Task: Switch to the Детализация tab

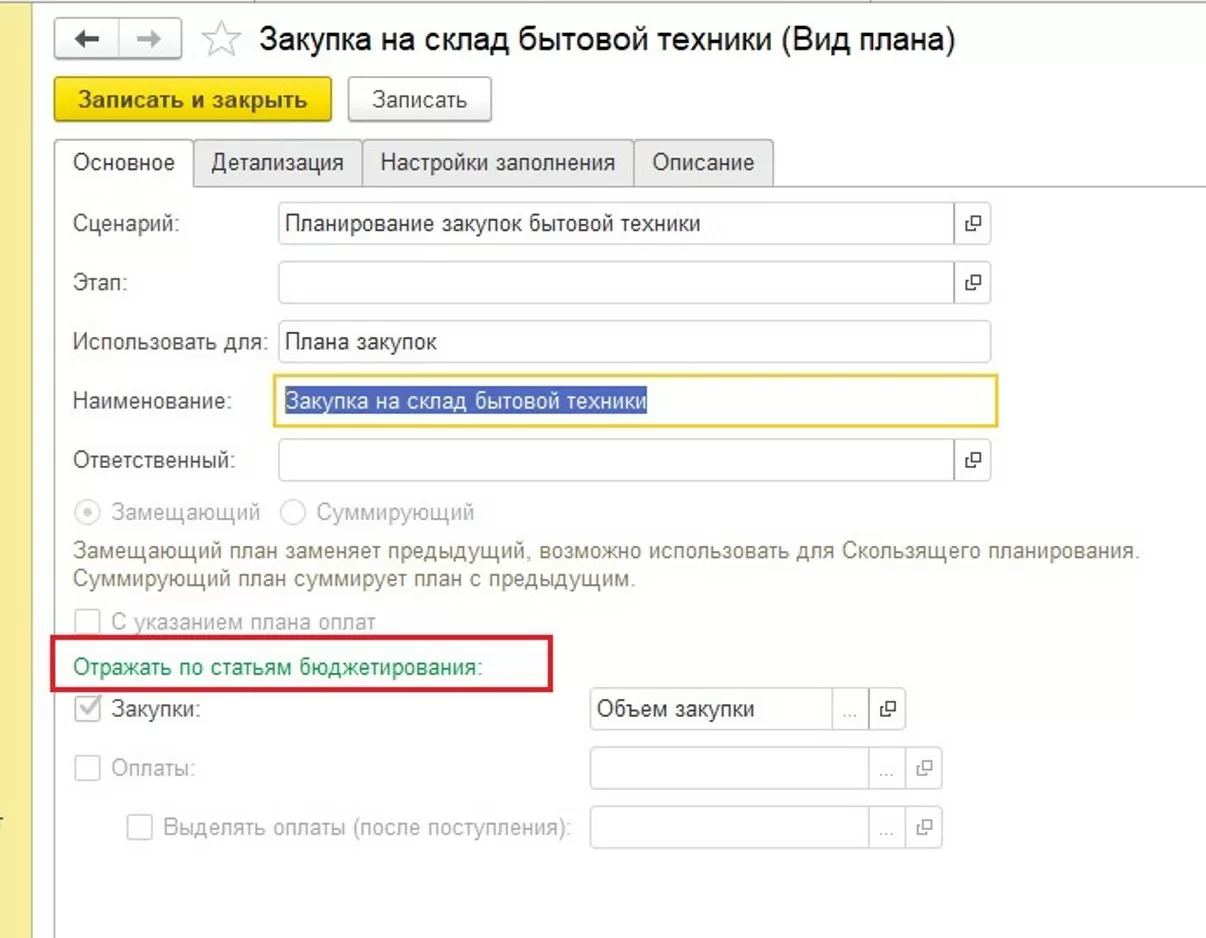Action: pos(277,163)
